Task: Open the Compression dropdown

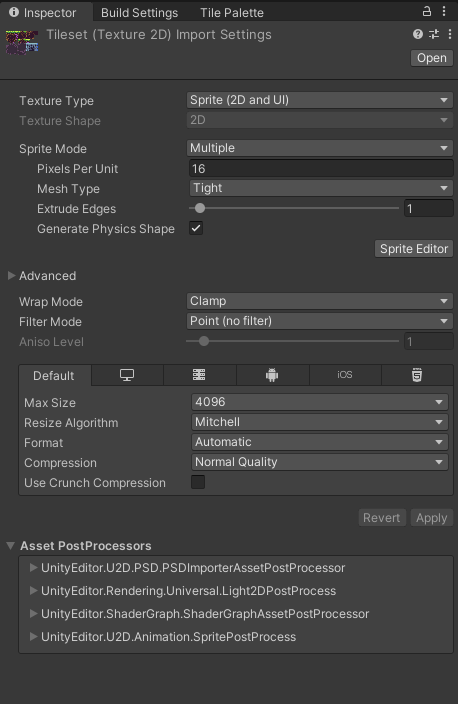Action: click(320, 462)
